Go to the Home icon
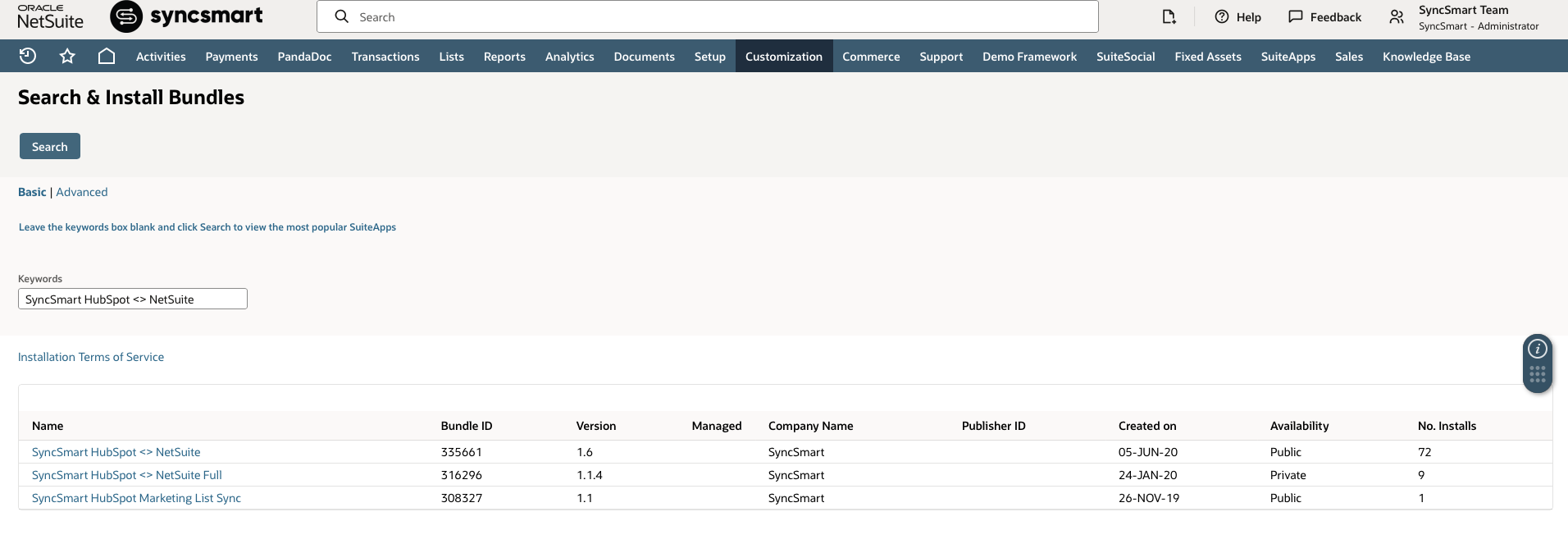The width and height of the screenshot is (1568, 553). tap(107, 56)
